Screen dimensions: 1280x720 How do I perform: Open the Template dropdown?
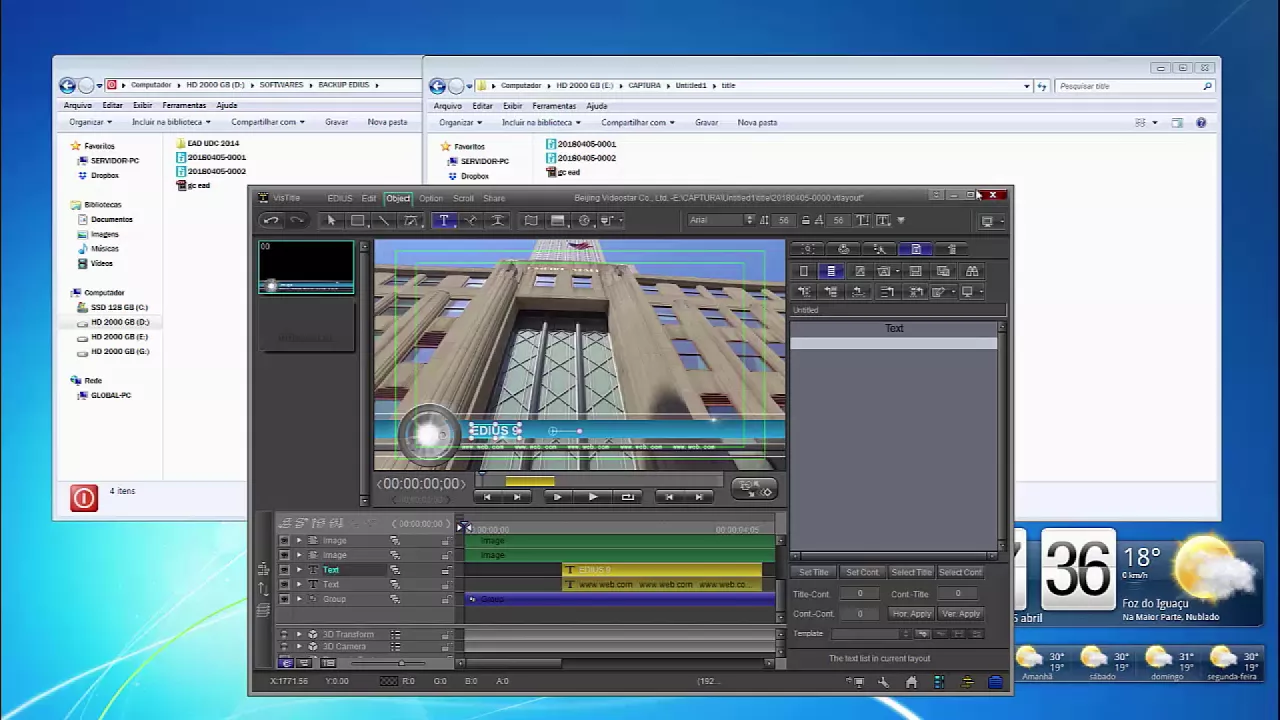872,634
